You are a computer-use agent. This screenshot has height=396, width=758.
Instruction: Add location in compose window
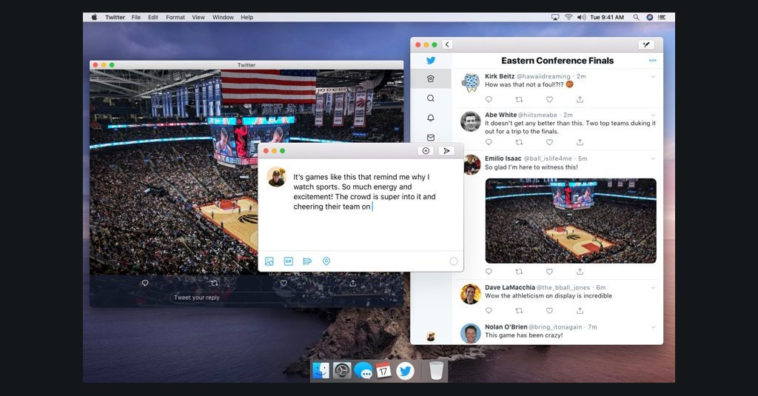(326, 262)
